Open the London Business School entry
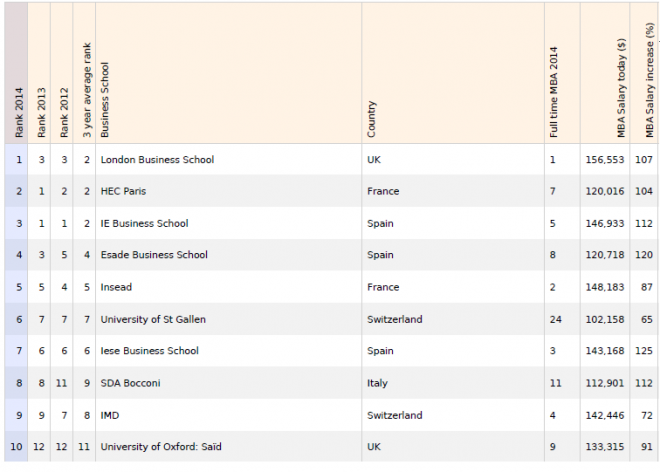This screenshot has width=660, height=472. coord(157,160)
